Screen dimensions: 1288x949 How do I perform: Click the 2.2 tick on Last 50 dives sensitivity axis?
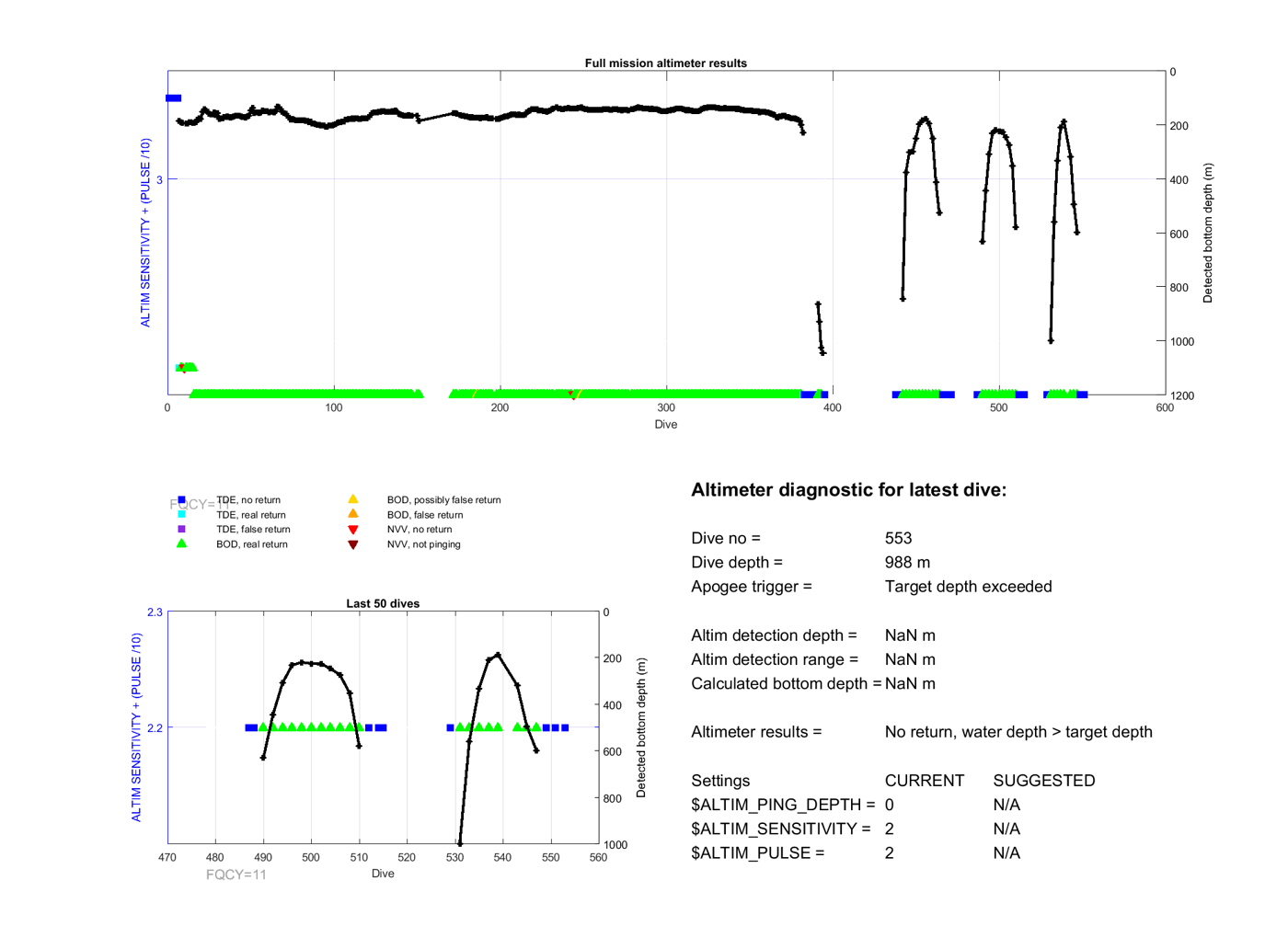point(155,728)
